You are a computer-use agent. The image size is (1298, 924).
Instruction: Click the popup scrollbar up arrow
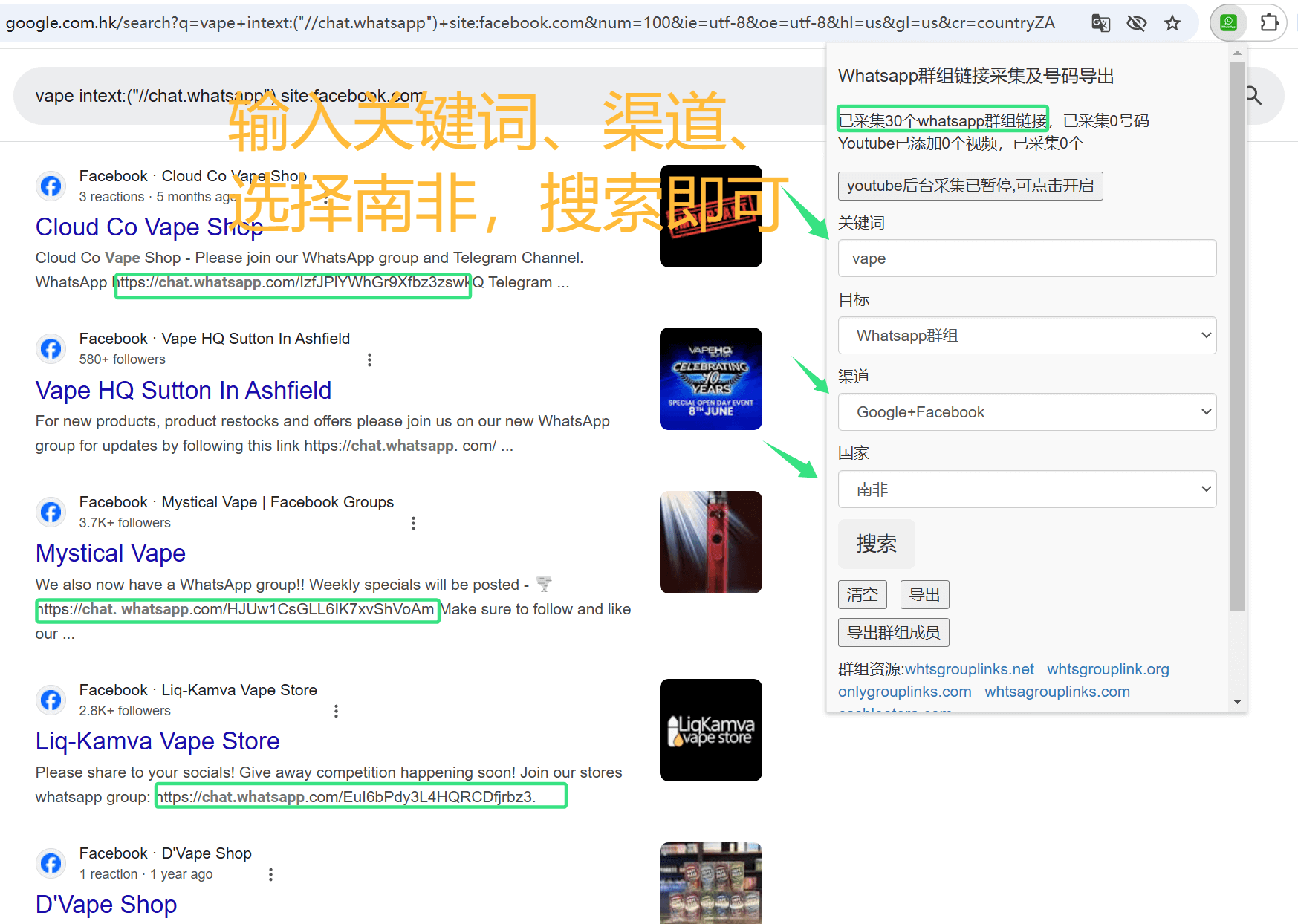pos(1237,53)
